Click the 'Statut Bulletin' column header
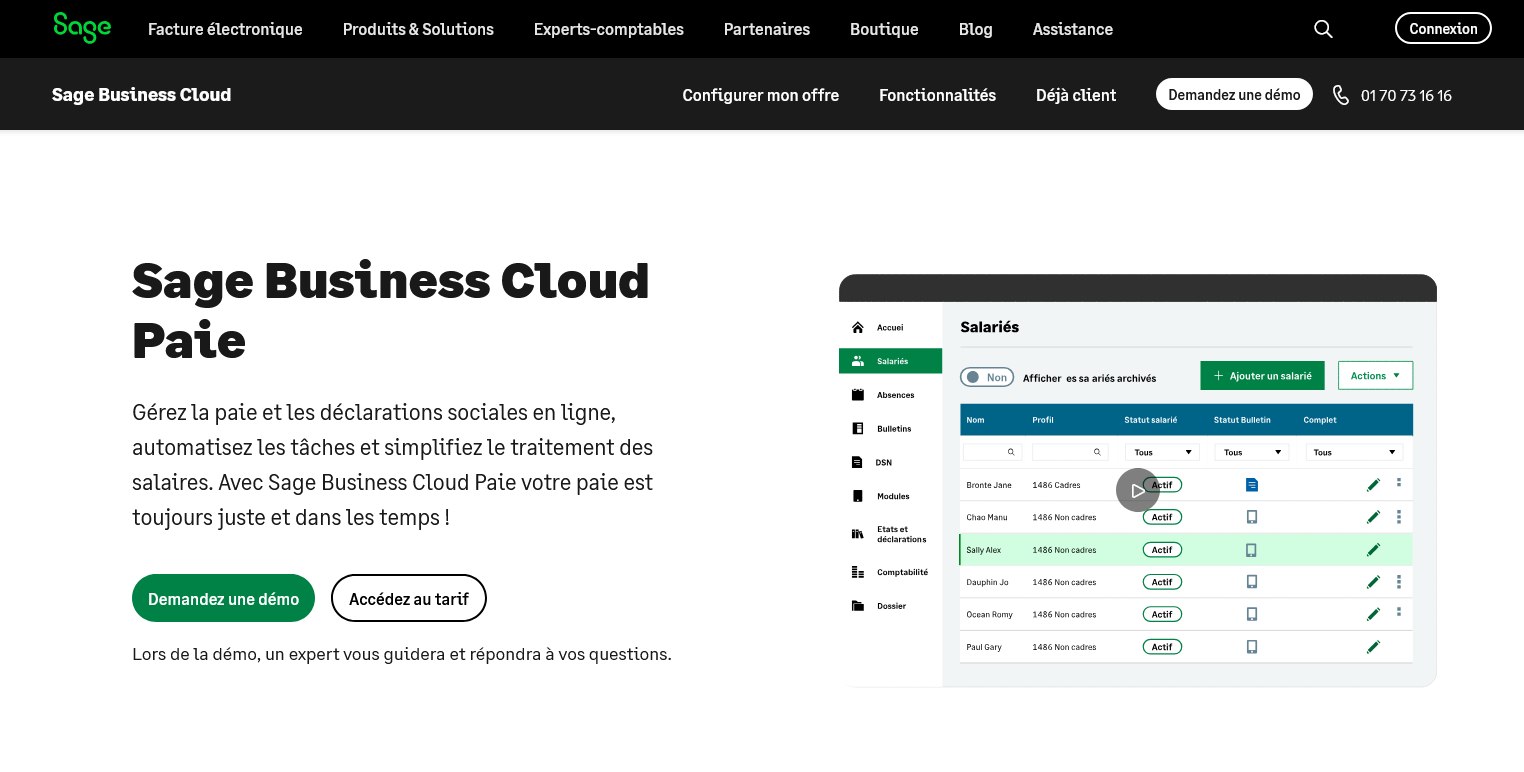 pos(1242,420)
